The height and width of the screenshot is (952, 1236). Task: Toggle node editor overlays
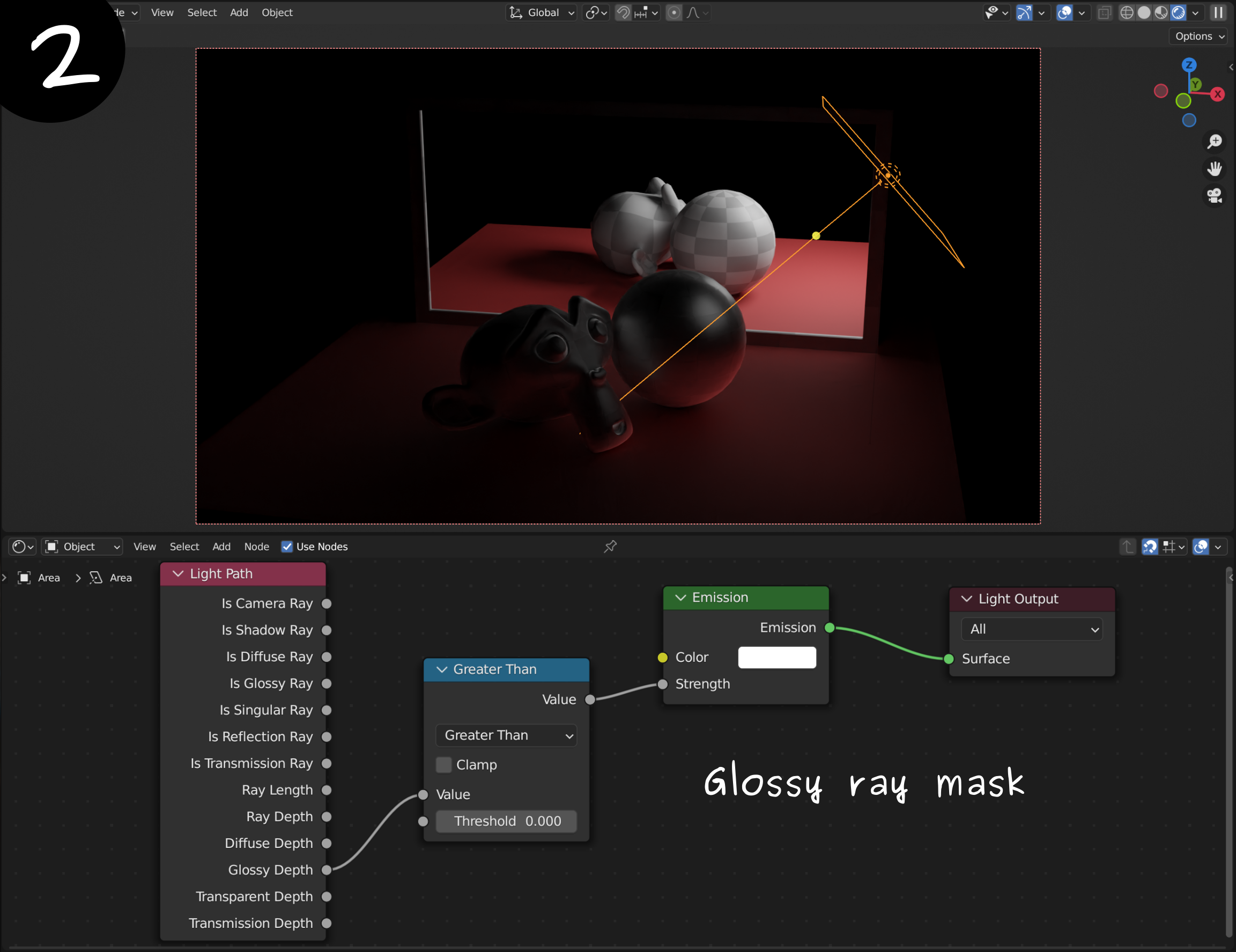point(1201,546)
